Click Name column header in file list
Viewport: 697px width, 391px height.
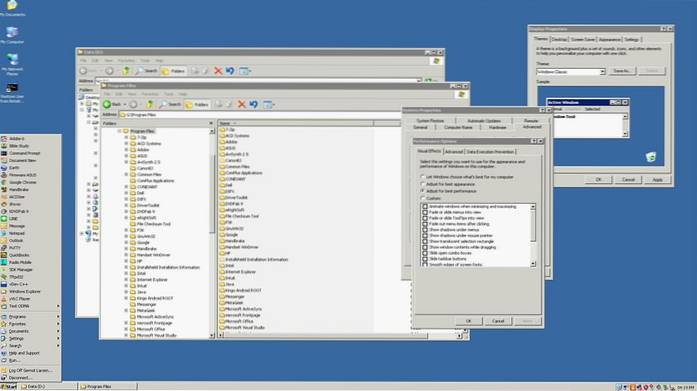tap(296, 124)
